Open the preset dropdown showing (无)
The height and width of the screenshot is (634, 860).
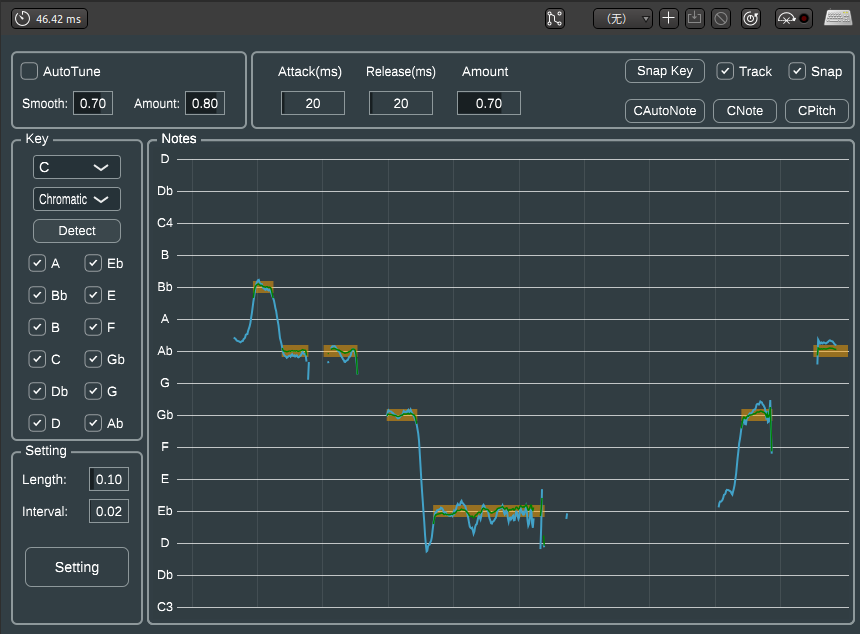623,19
